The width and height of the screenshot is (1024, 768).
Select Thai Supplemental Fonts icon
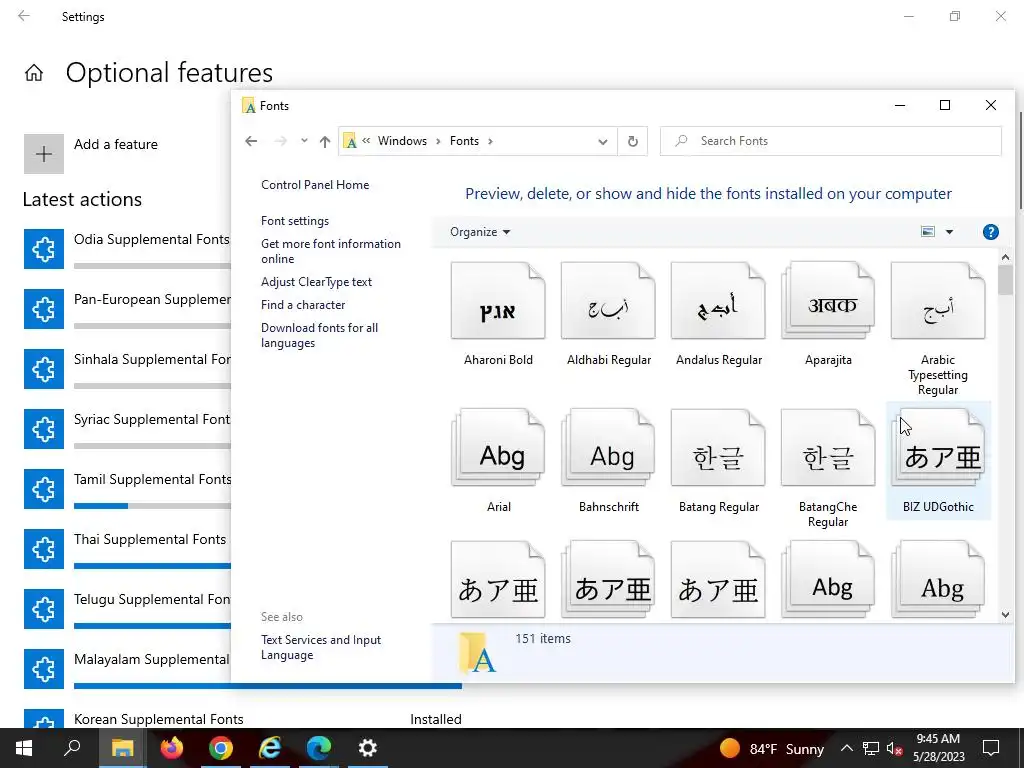pyautogui.click(x=44, y=549)
